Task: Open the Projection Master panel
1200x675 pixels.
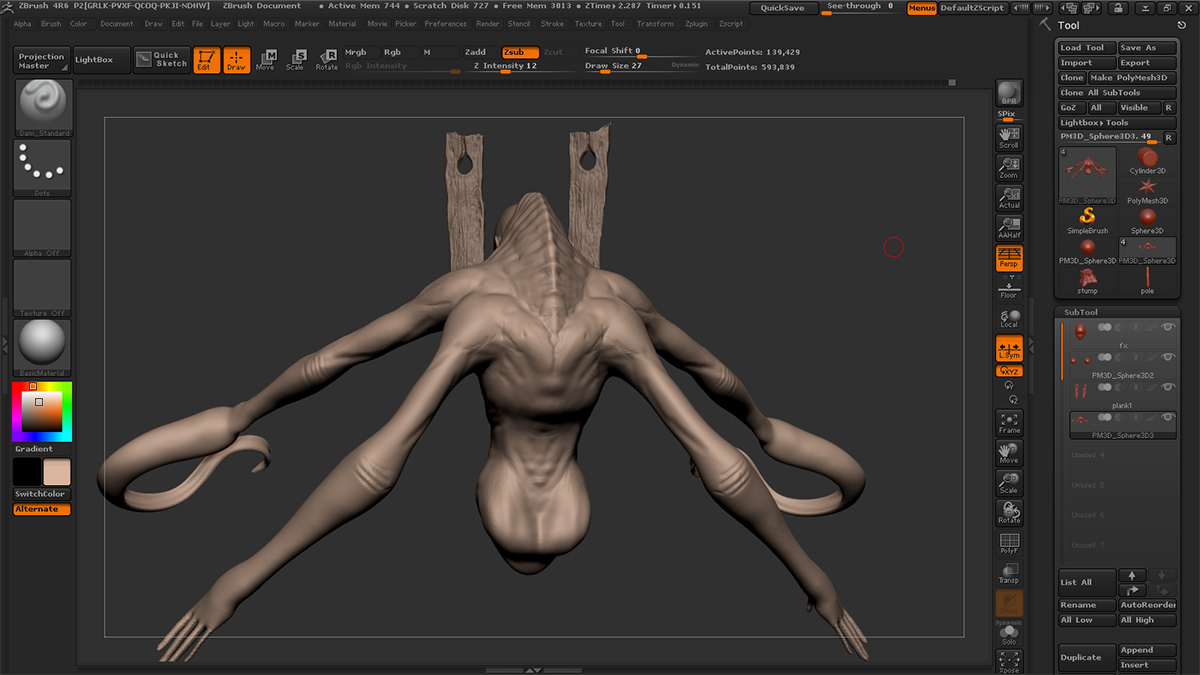Action: pos(41,60)
